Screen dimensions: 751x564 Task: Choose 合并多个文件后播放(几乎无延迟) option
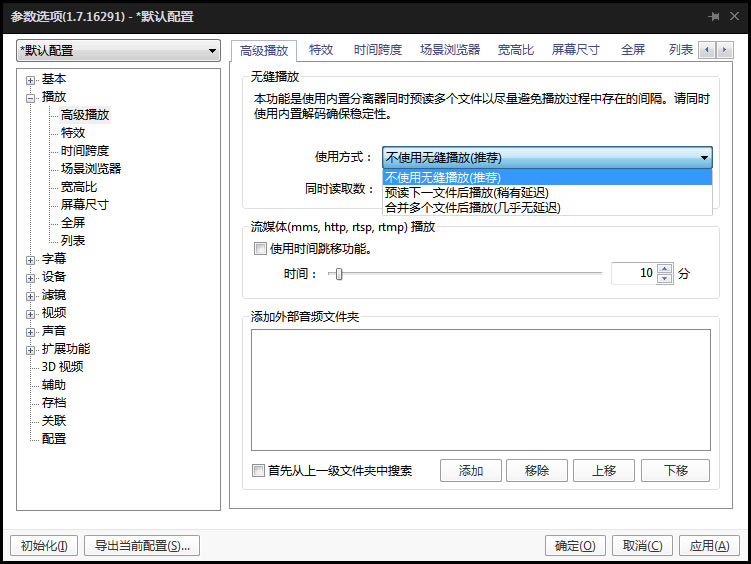(x=472, y=208)
